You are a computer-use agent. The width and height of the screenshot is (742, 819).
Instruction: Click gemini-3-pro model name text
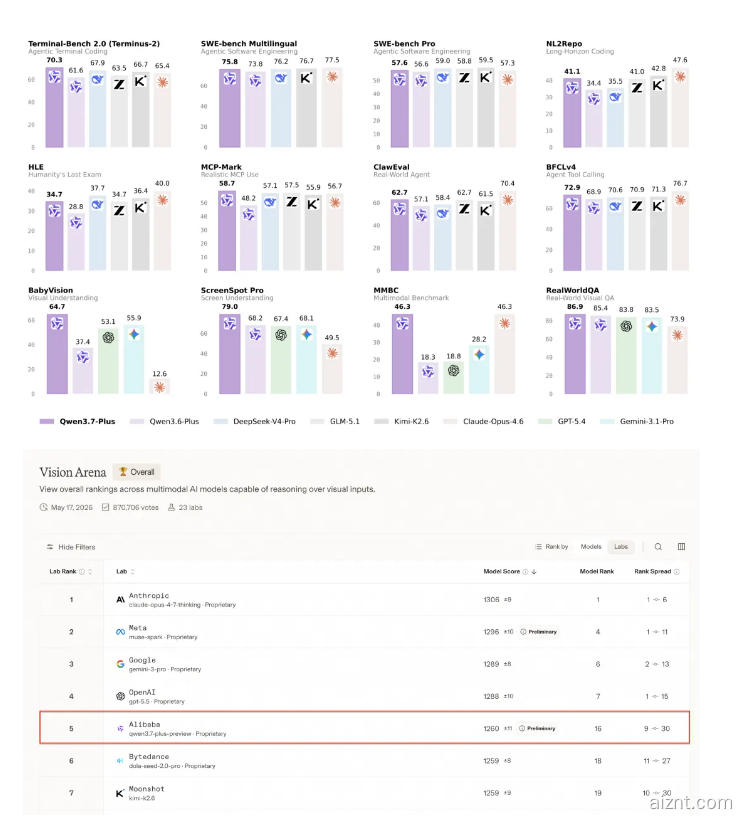point(148,669)
